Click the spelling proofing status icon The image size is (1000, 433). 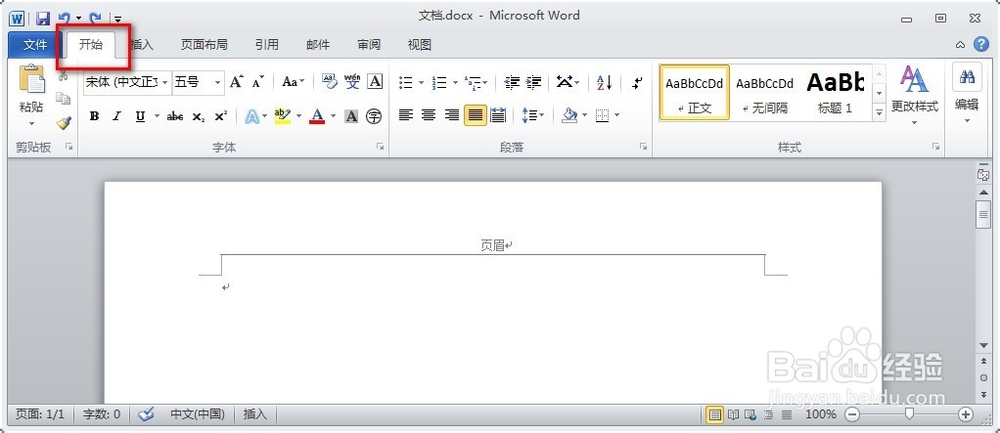click(x=147, y=415)
